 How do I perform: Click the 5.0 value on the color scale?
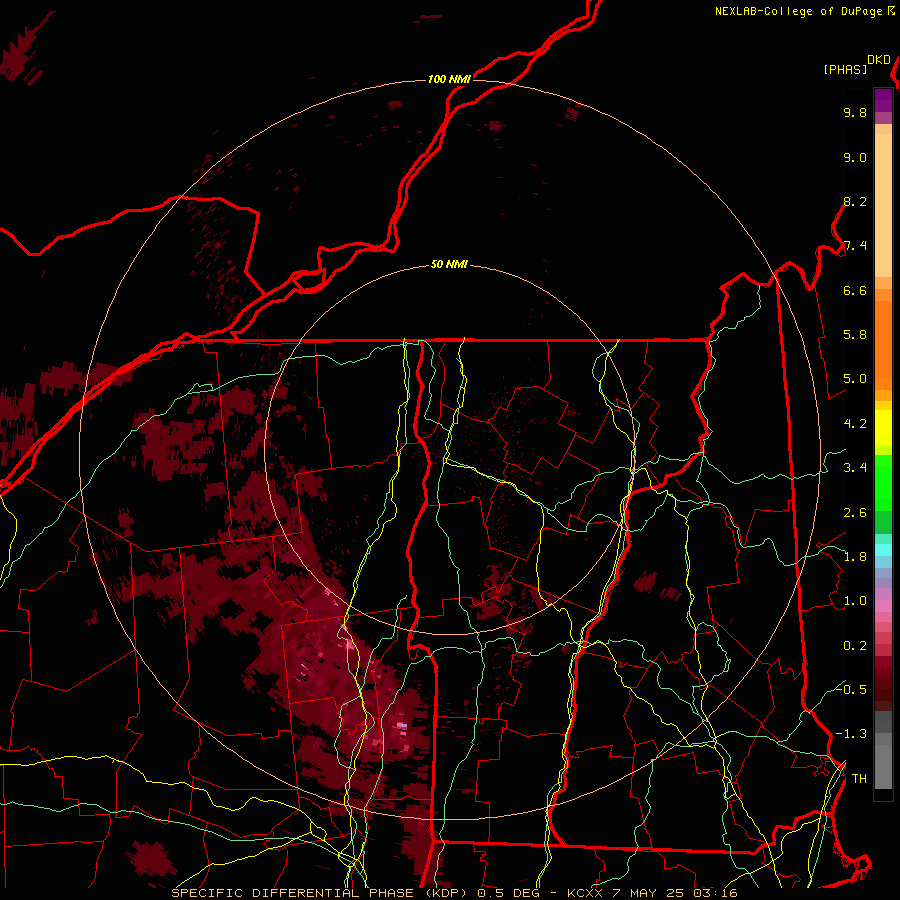pyautogui.click(x=855, y=379)
